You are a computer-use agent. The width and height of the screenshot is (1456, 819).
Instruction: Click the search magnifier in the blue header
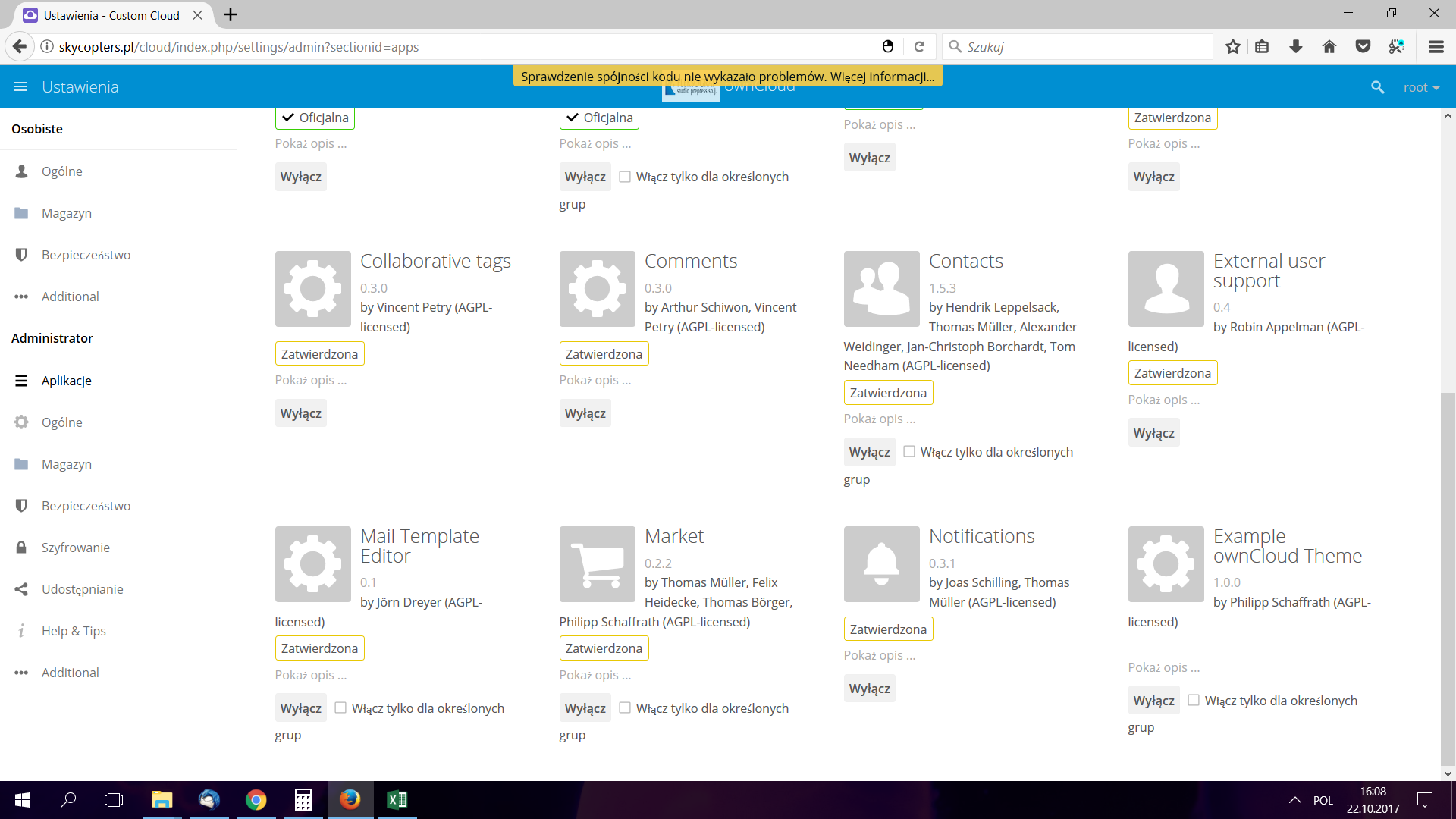(1378, 87)
